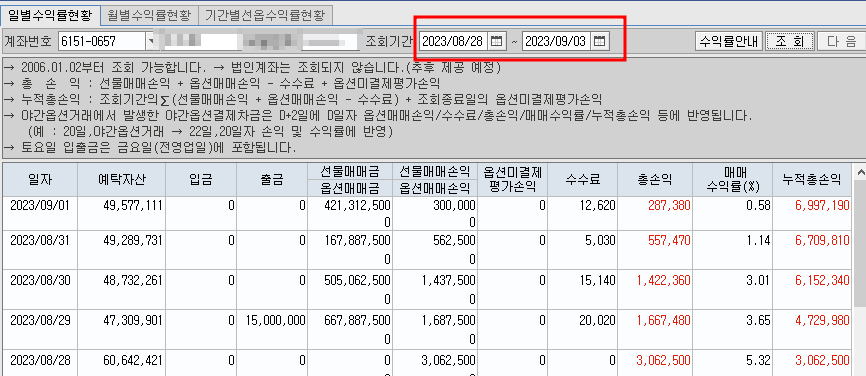Click the 총손익 column header

coord(656,179)
